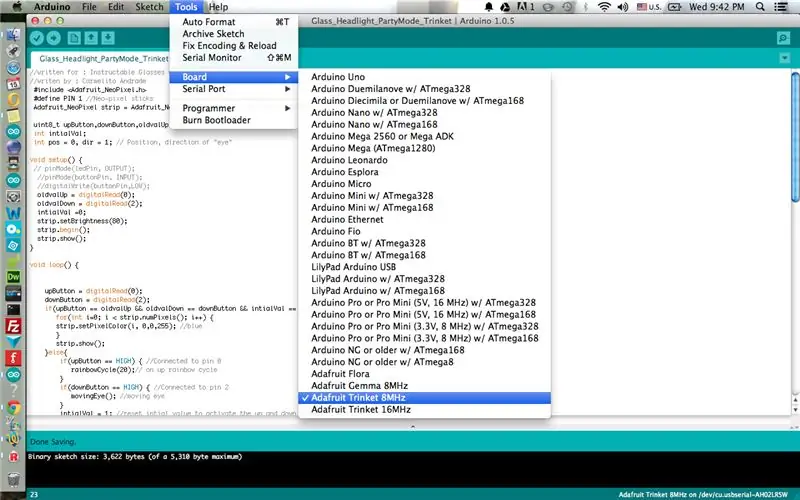
Task: Choose Arduino Mega 2560 or Mega ADK
Action: click(424, 136)
